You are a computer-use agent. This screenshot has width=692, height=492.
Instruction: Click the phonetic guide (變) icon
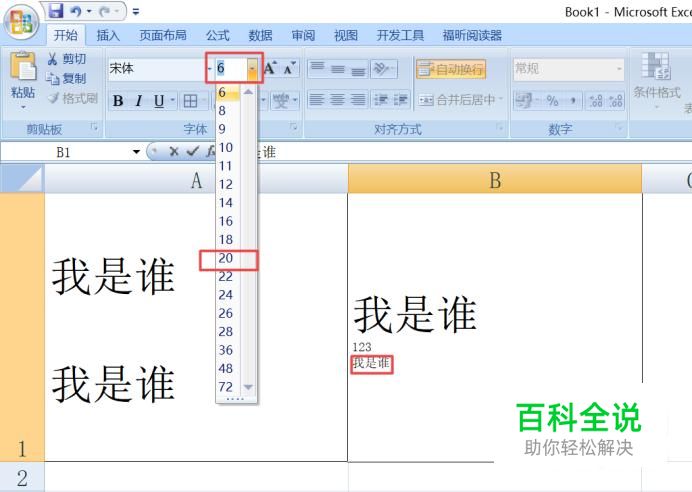point(281,101)
